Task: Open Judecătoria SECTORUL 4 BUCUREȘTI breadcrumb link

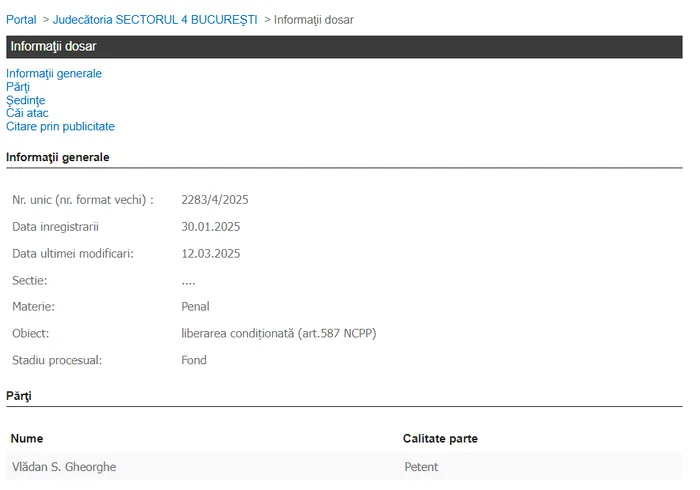Action: point(155,19)
